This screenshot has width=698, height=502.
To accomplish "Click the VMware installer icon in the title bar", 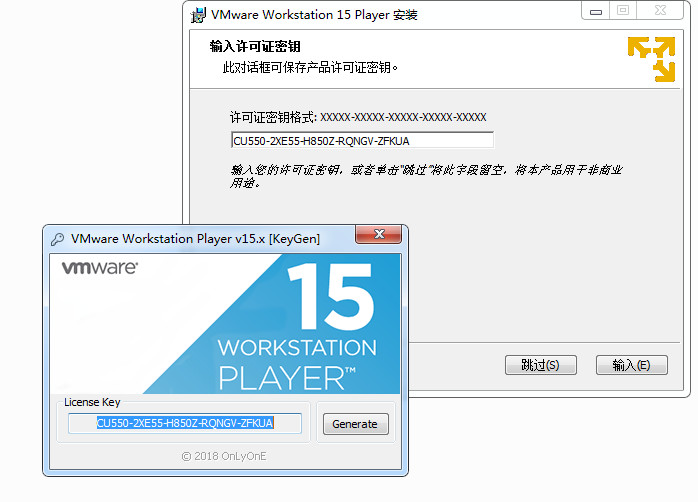I will 198,15.
